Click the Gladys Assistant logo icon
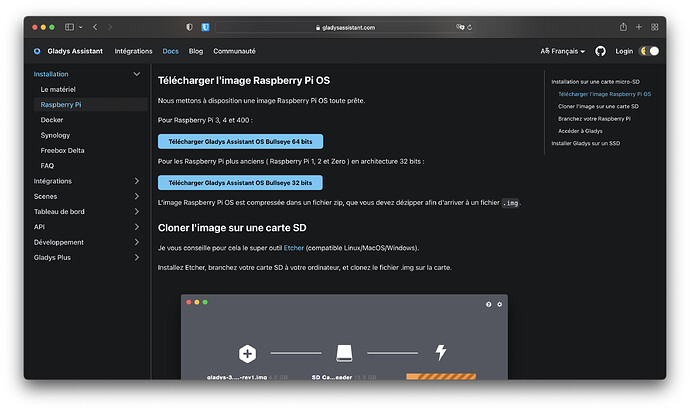Screen dimensions: 690x411 37,51
